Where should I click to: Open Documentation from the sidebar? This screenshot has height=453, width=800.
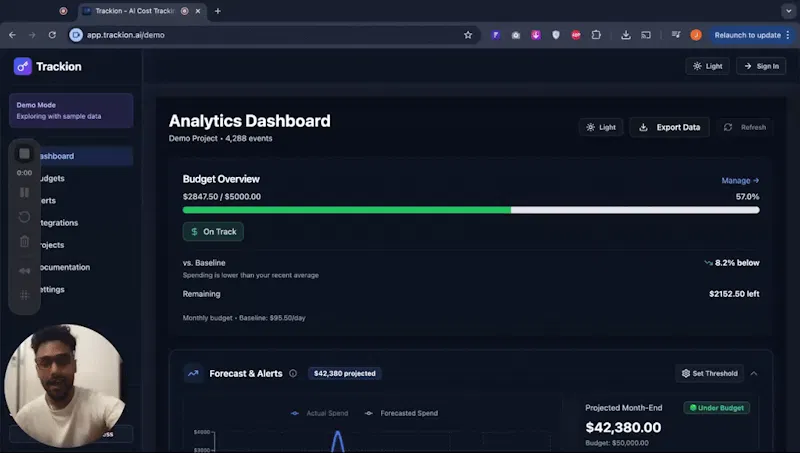coord(71,267)
